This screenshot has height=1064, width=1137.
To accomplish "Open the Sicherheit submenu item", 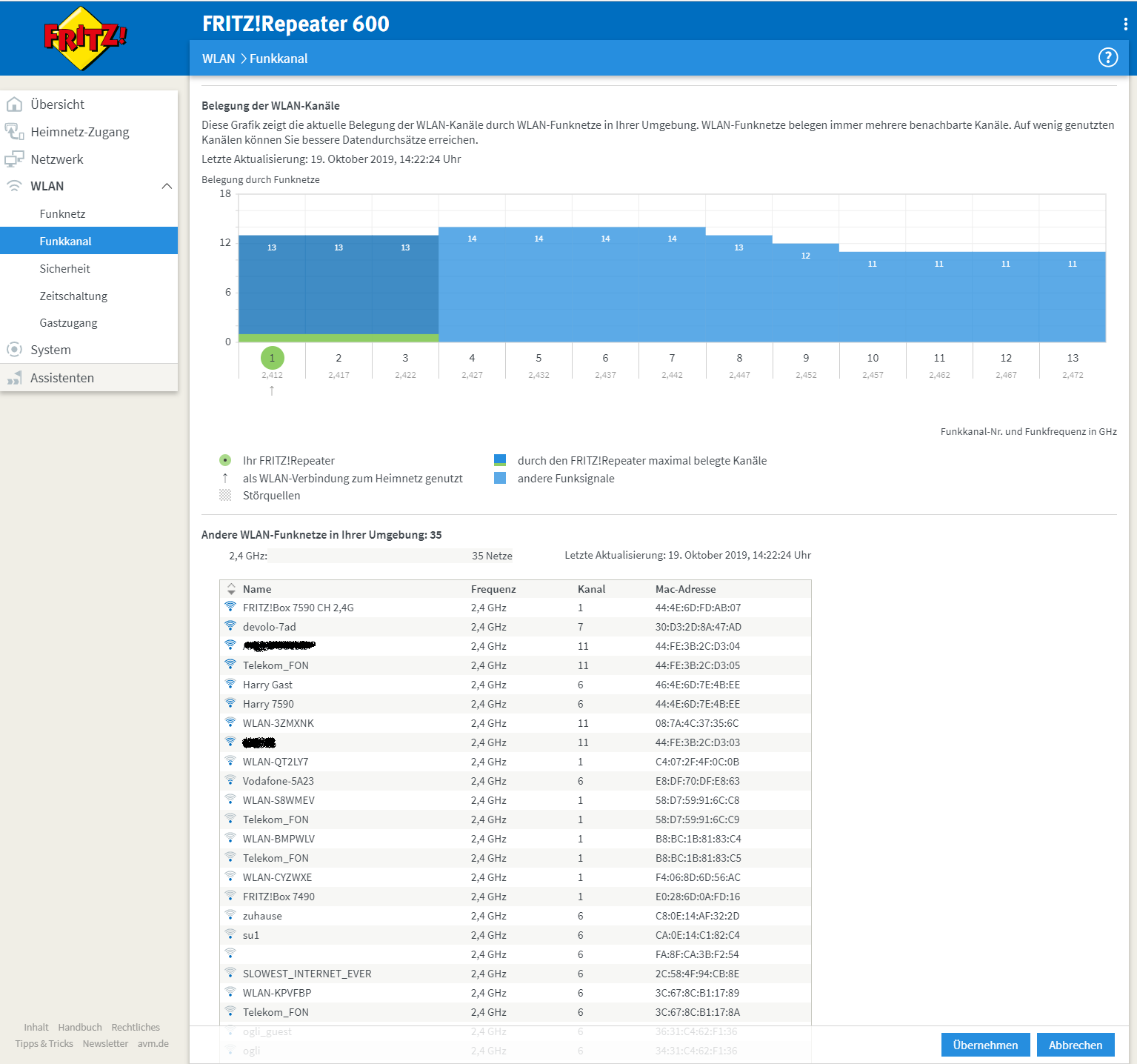I will pos(65,269).
